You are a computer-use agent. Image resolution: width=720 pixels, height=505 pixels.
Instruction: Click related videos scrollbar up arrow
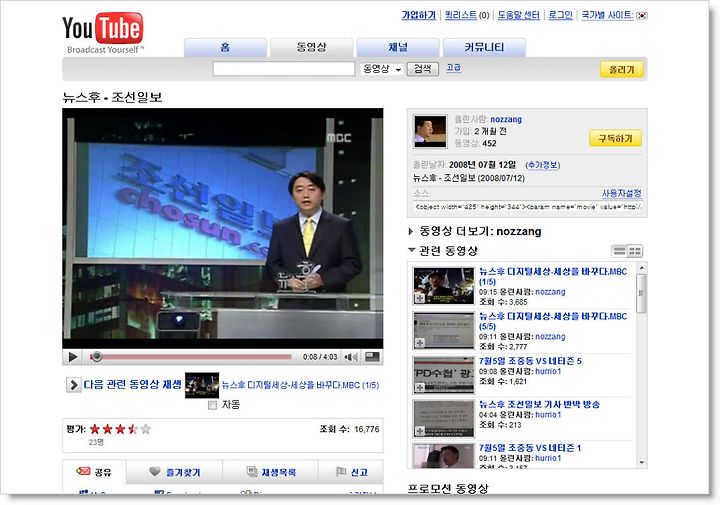641,268
